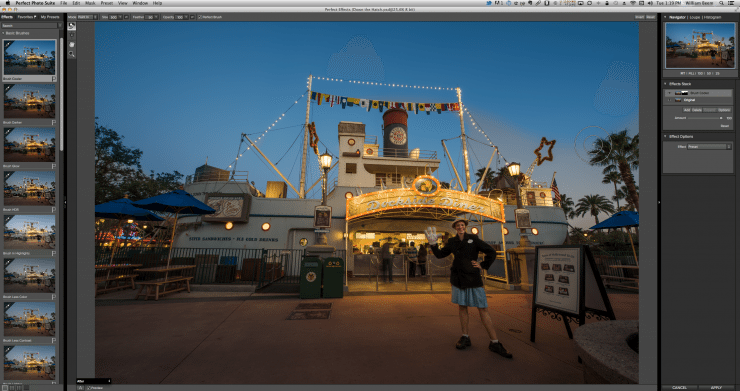Switch to the Loupe tab
Viewport: 740px width, 391px height.
click(695, 17)
